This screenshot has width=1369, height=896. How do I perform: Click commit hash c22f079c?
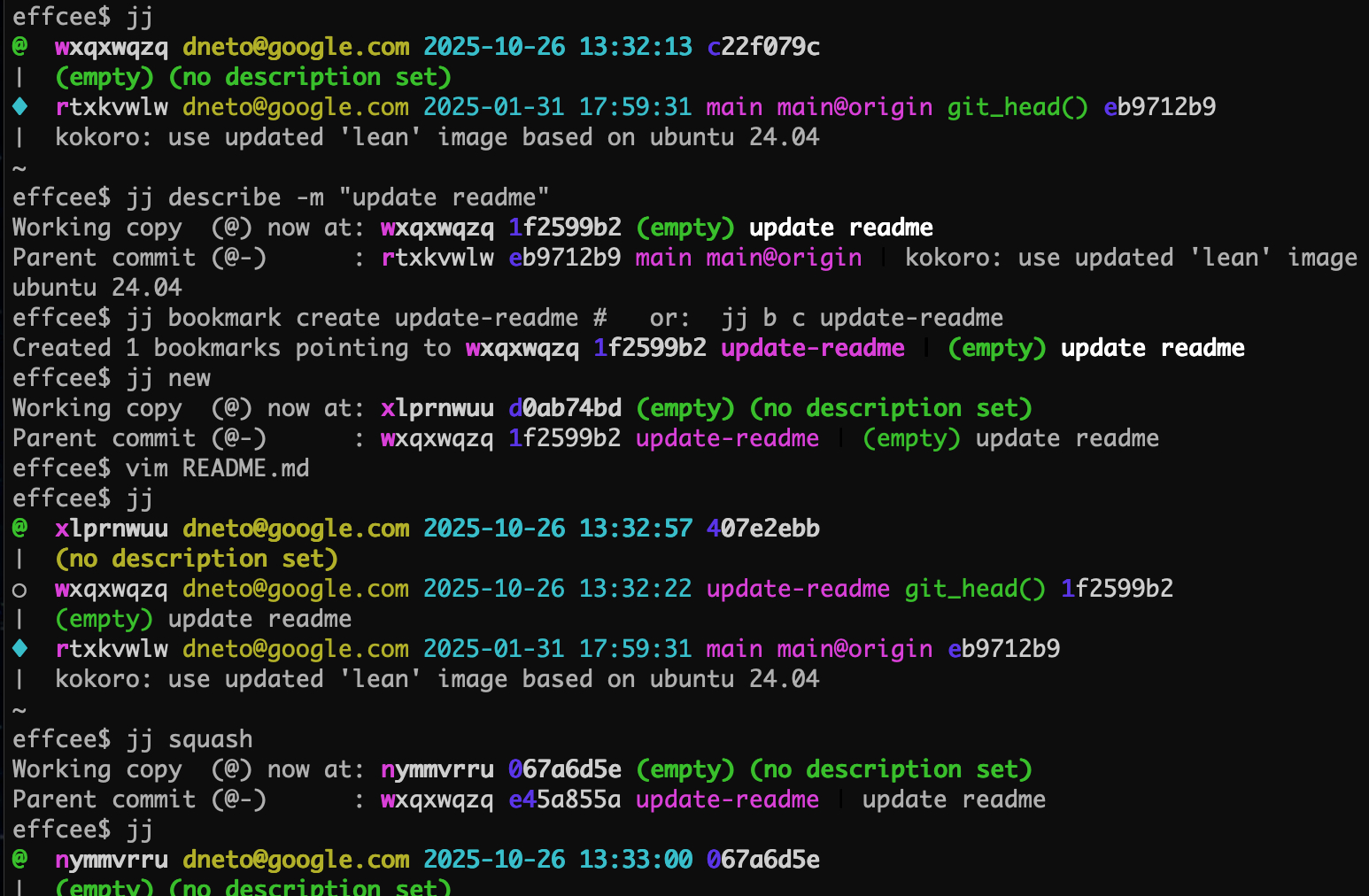click(762, 46)
